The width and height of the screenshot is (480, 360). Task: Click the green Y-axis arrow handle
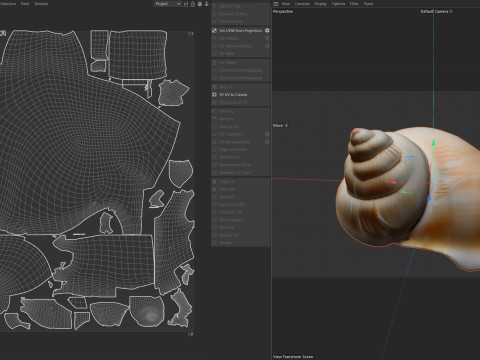433,143
